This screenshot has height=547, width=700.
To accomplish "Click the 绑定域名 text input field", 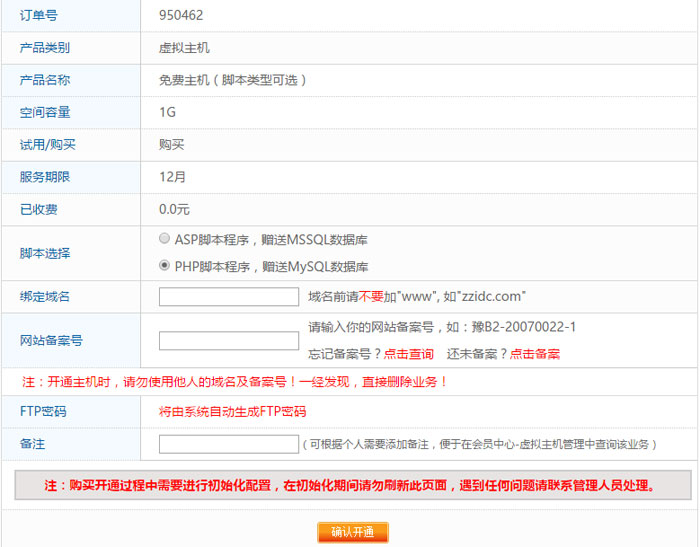I will pos(228,297).
